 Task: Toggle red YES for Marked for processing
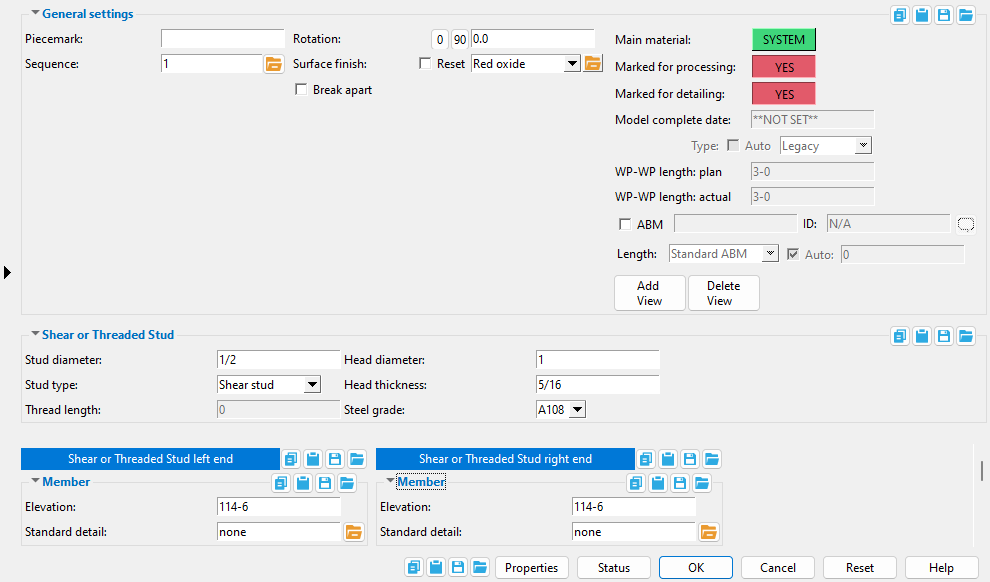pos(784,67)
